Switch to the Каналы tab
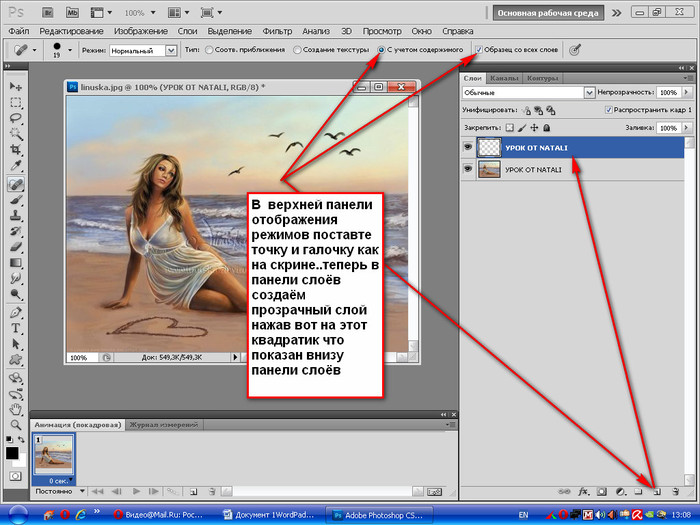 coord(504,78)
